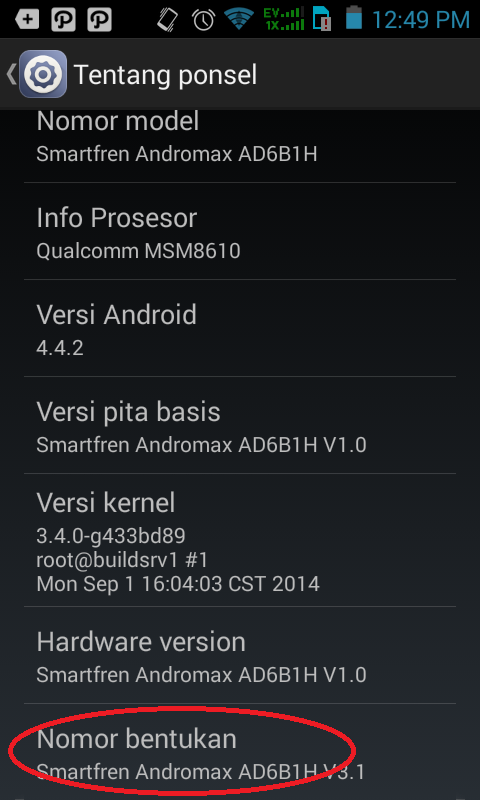Tap the EV/1X signal strength indicator

coord(284,19)
